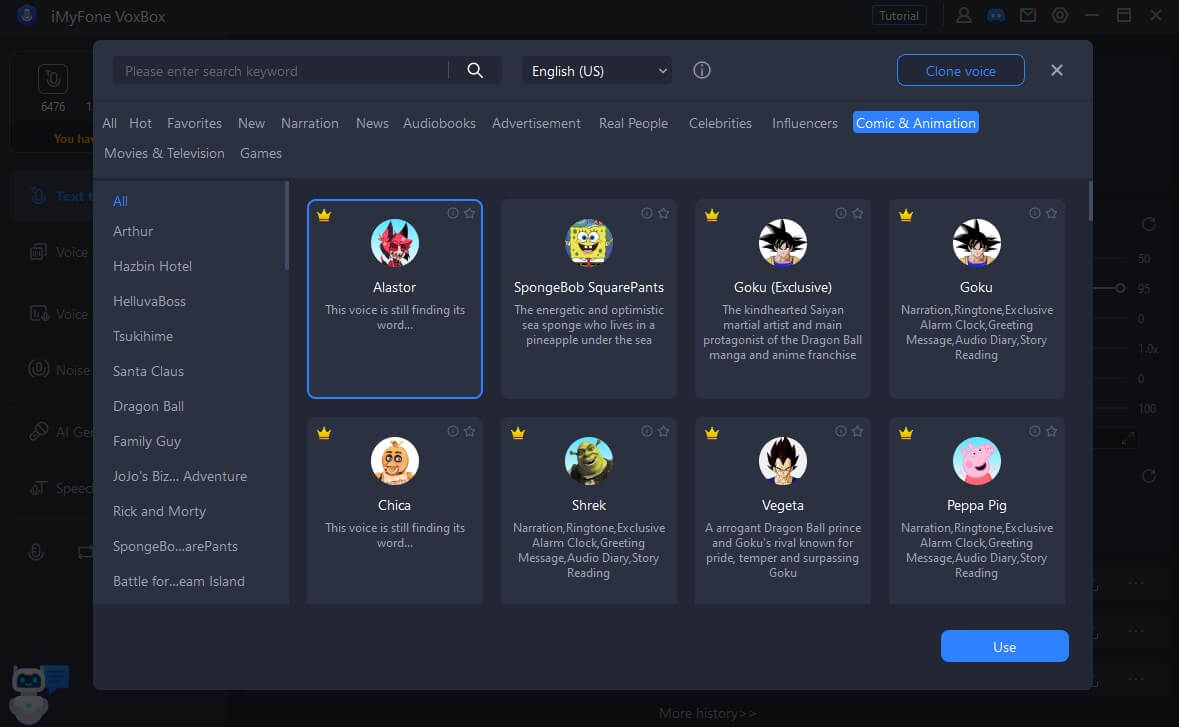Show info for Chica voice card
This screenshot has width=1179, height=727.
[453, 432]
